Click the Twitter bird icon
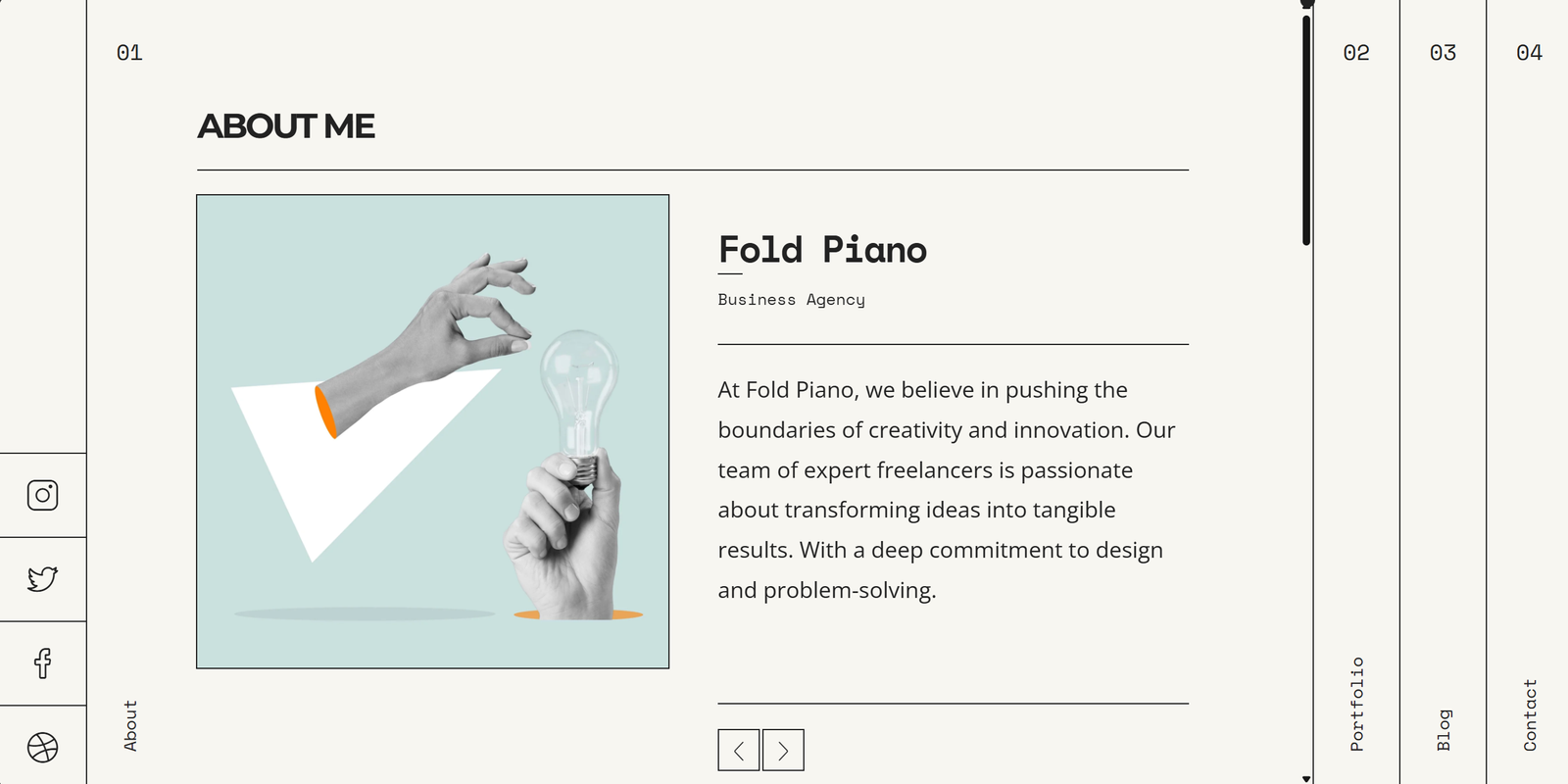Image resolution: width=1568 pixels, height=784 pixels. (x=42, y=579)
